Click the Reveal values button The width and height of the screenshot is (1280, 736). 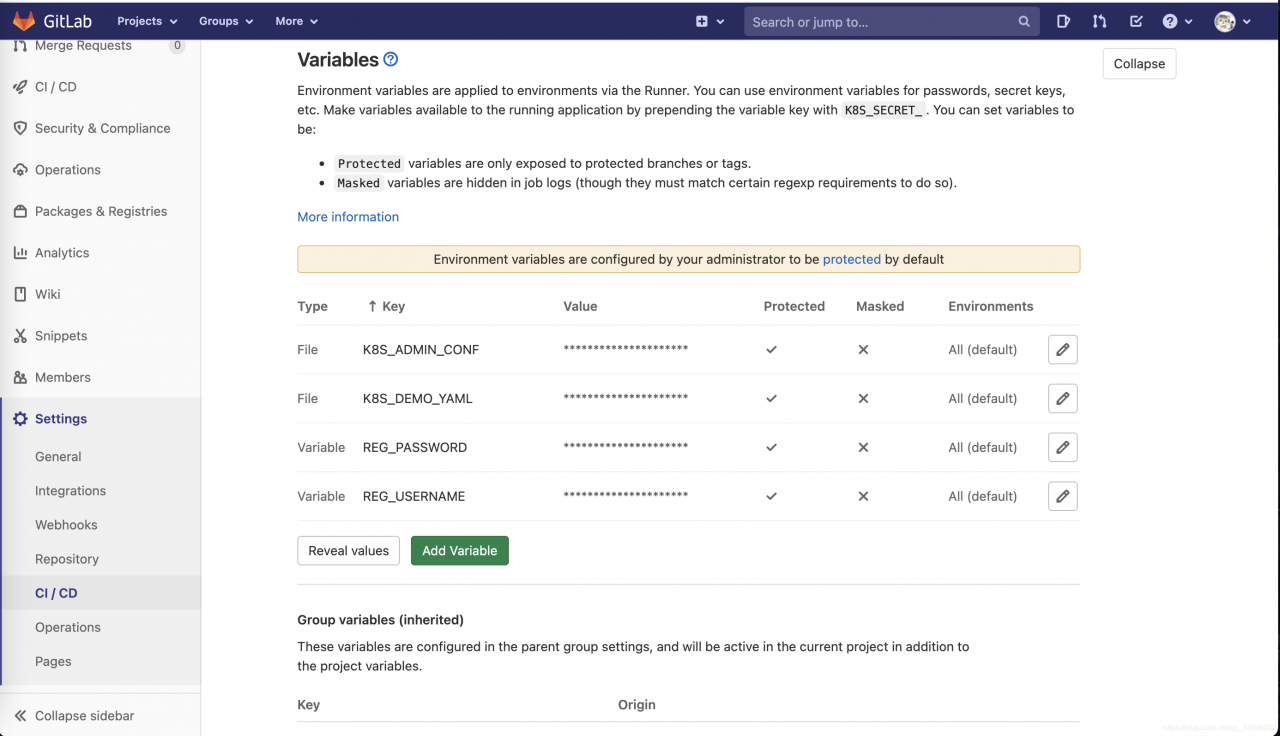[x=349, y=551]
